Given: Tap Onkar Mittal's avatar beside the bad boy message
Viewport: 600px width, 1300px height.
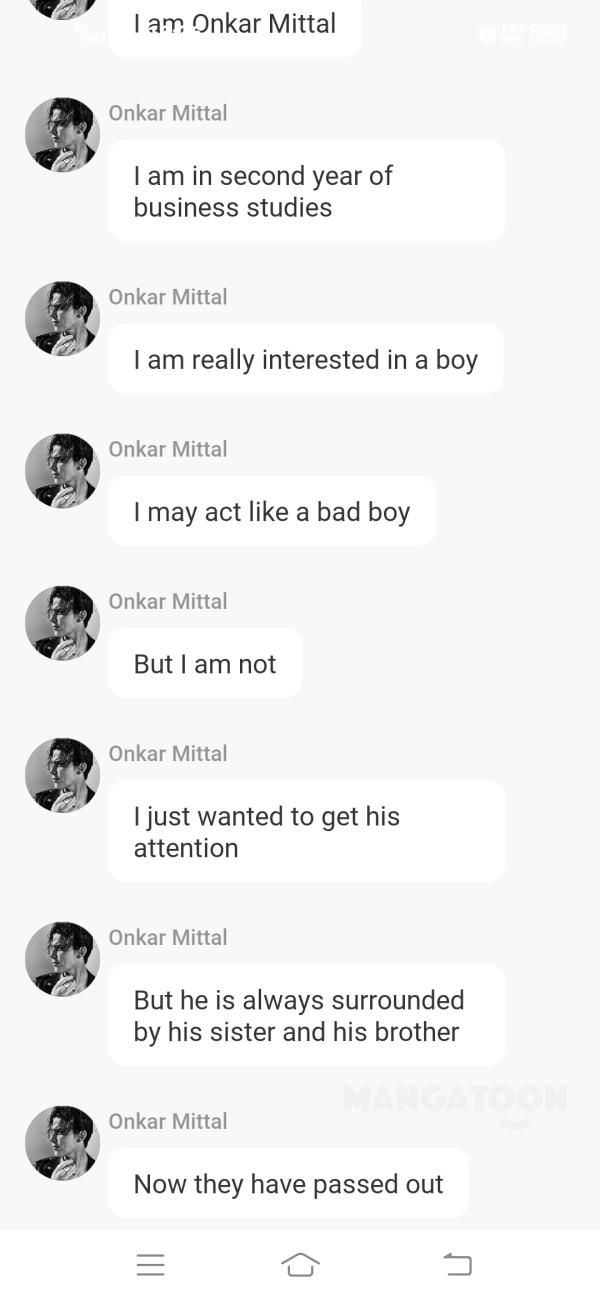Looking at the screenshot, I should (x=62, y=470).
